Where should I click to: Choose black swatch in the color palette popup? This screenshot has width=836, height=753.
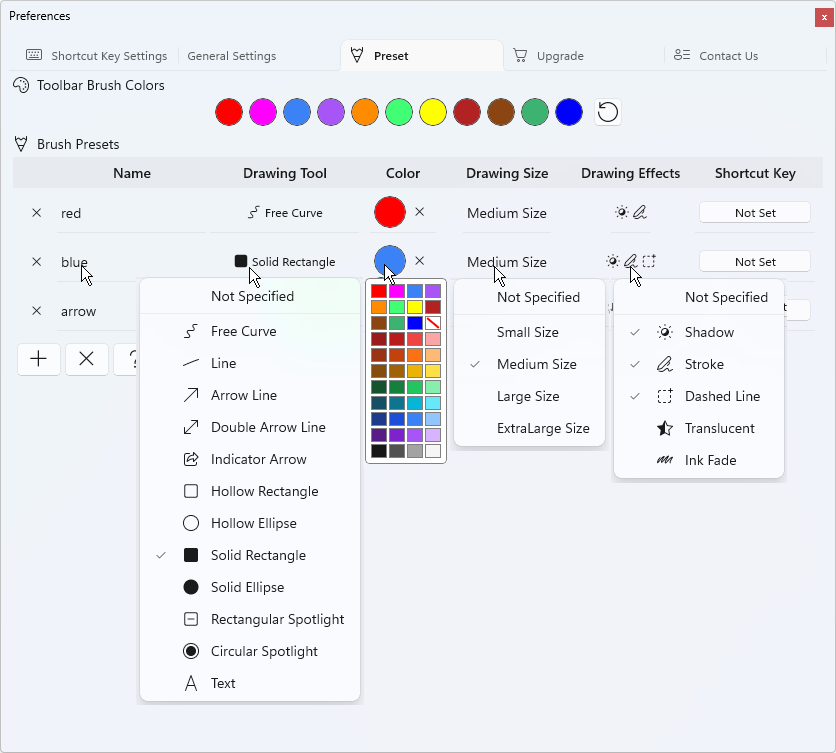coord(379,451)
